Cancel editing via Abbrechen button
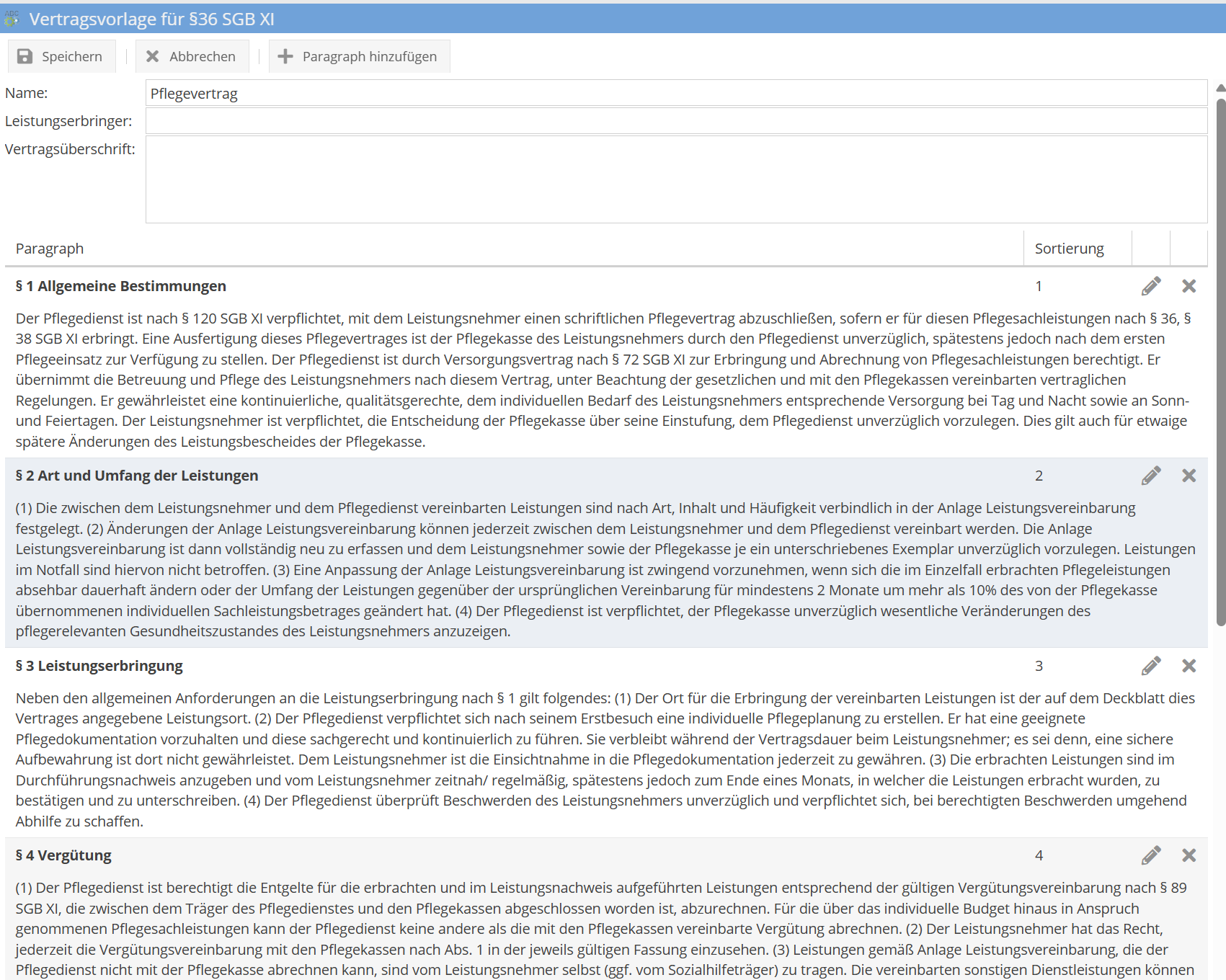The width and height of the screenshot is (1226, 980). coord(192,56)
